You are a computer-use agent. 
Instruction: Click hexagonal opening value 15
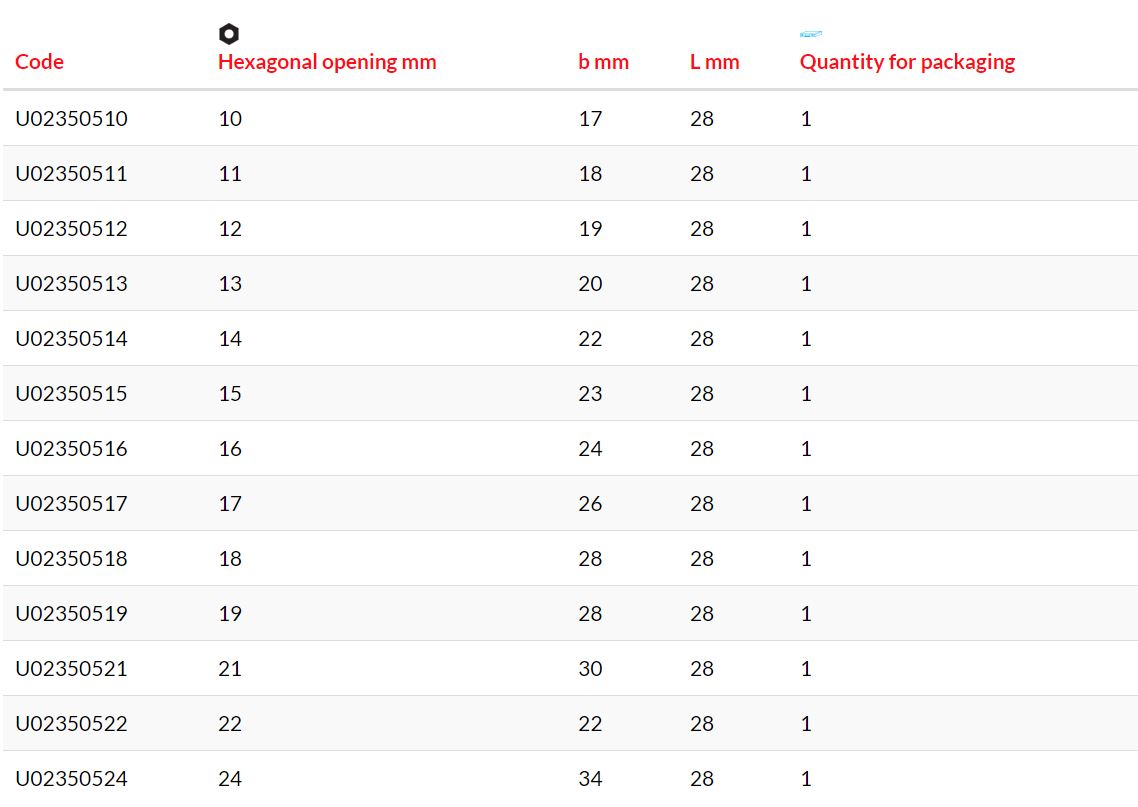click(230, 393)
